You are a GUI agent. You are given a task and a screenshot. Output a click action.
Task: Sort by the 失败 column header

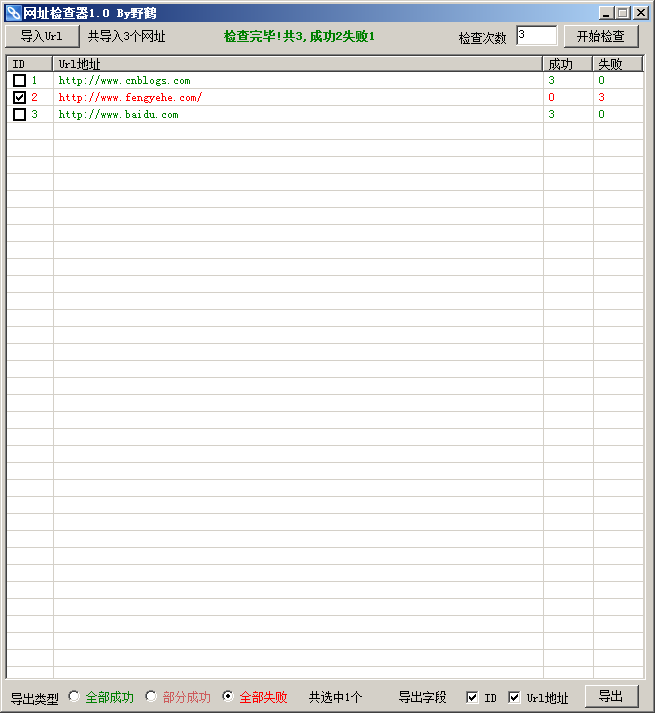click(618, 64)
